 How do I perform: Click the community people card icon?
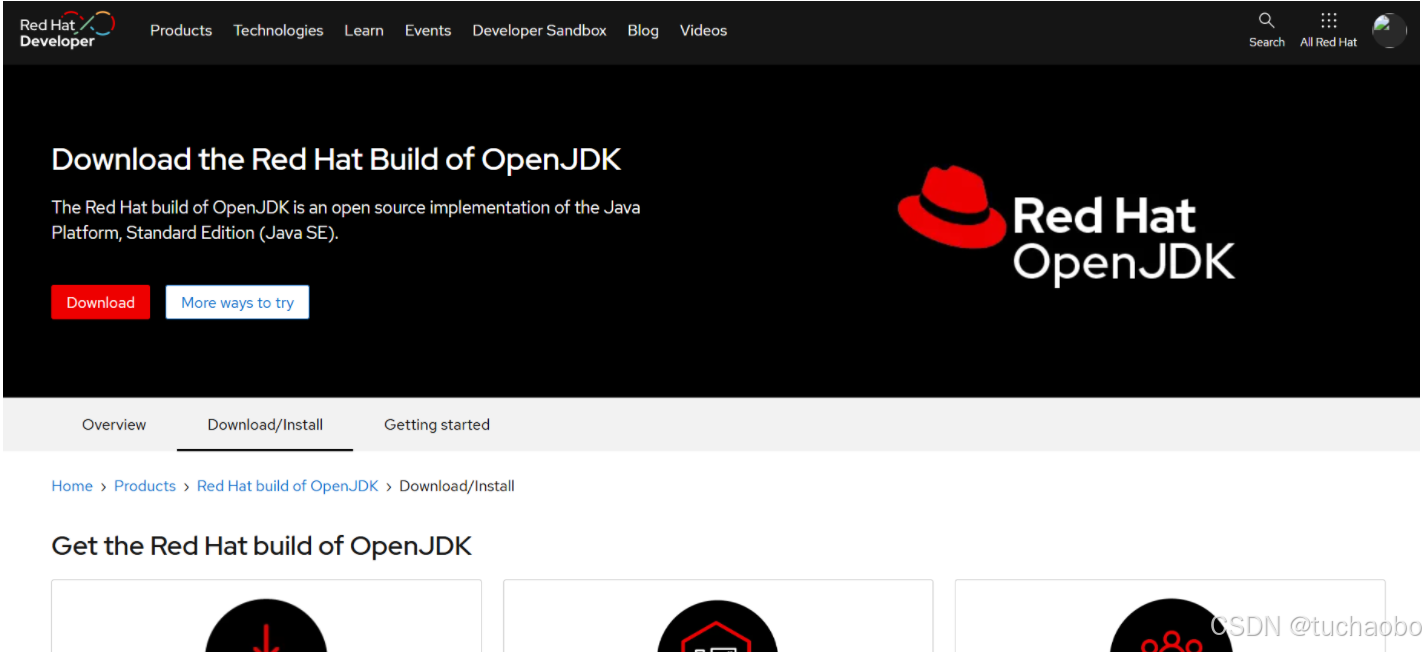[1170, 626]
